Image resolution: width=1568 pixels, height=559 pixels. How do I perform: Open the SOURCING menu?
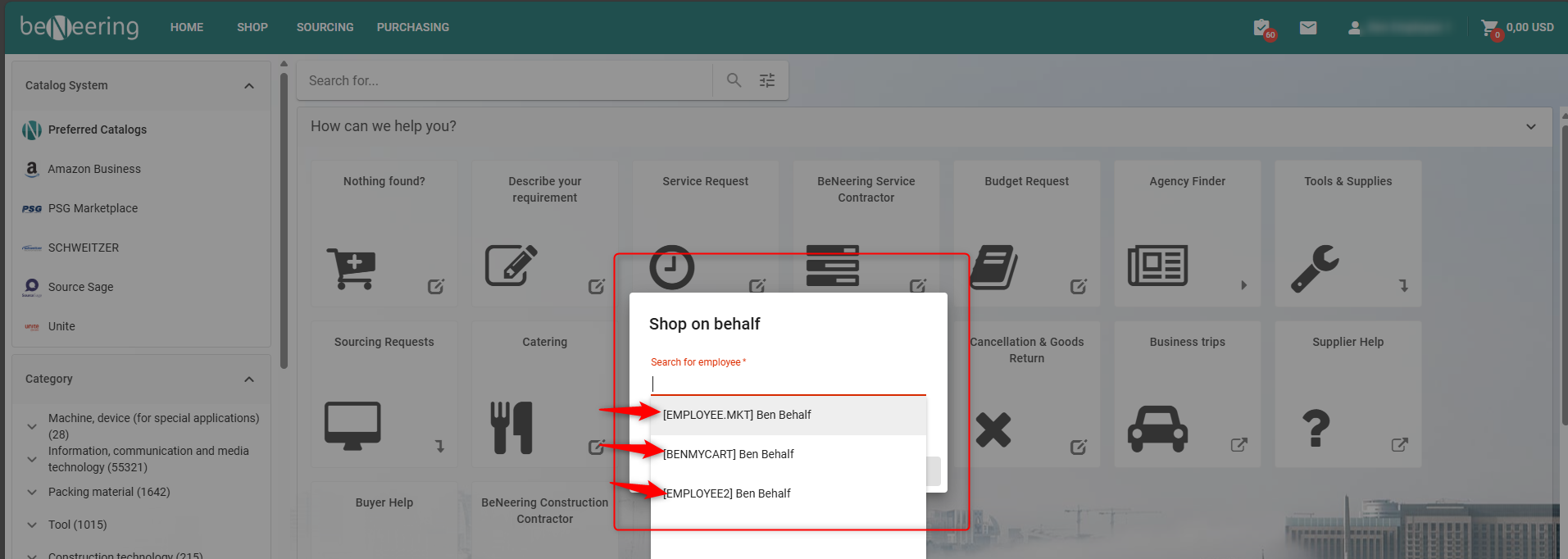pyautogui.click(x=325, y=27)
